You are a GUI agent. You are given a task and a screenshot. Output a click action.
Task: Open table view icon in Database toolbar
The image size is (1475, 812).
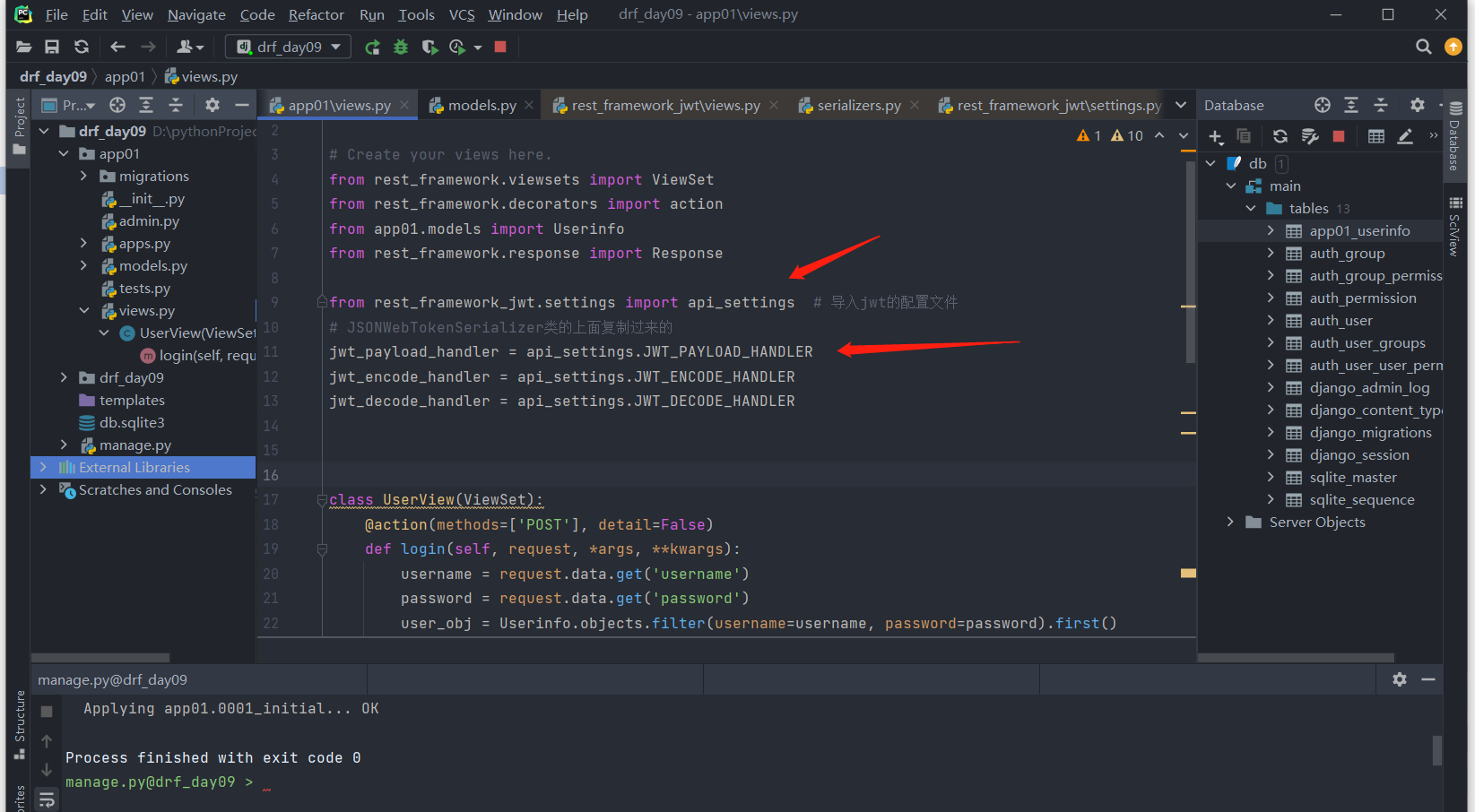[x=1376, y=136]
